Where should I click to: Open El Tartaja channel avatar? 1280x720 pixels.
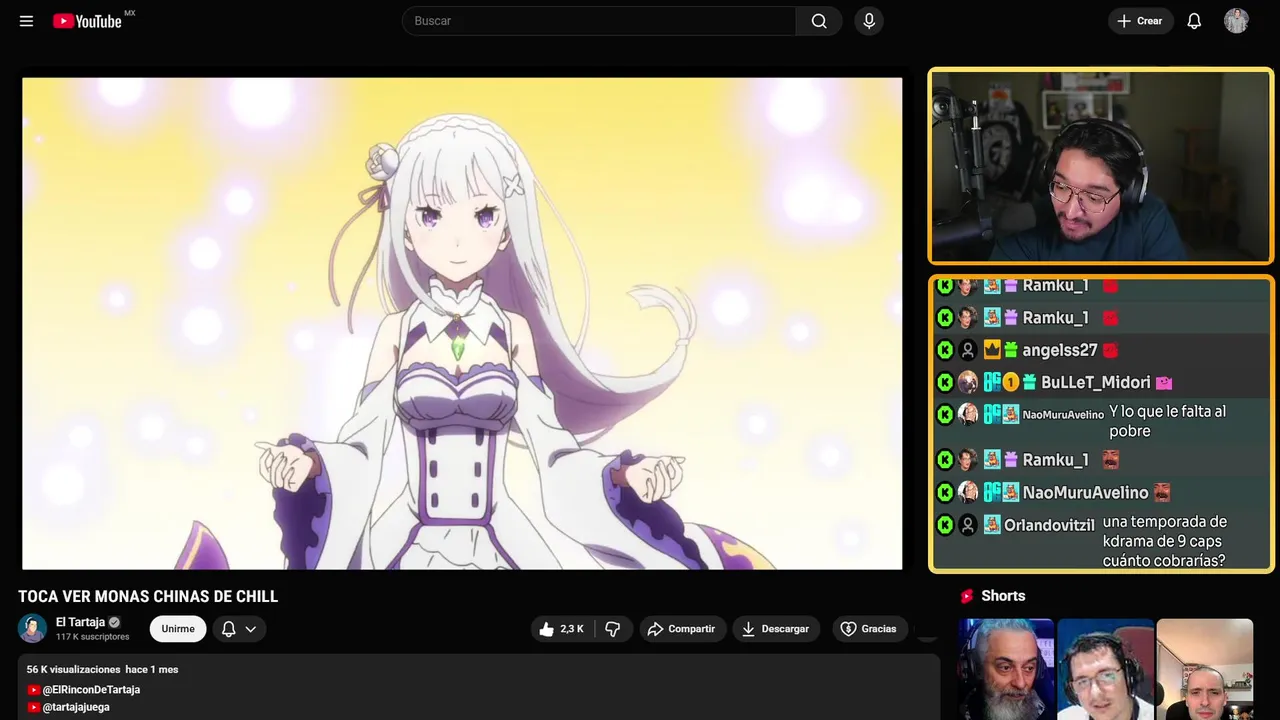pyautogui.click(x=33, y=628)
